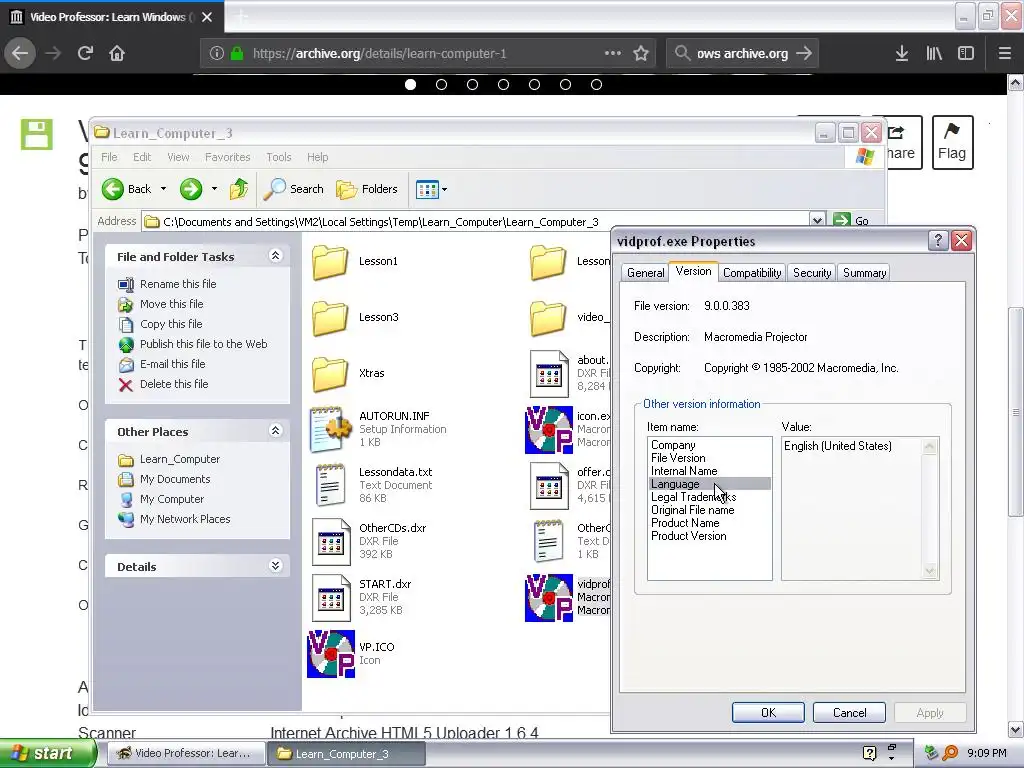The height and width of the screenshot is (768, 1024).
Task: Go up one folder level icon
Action: (x=238, y=189)
